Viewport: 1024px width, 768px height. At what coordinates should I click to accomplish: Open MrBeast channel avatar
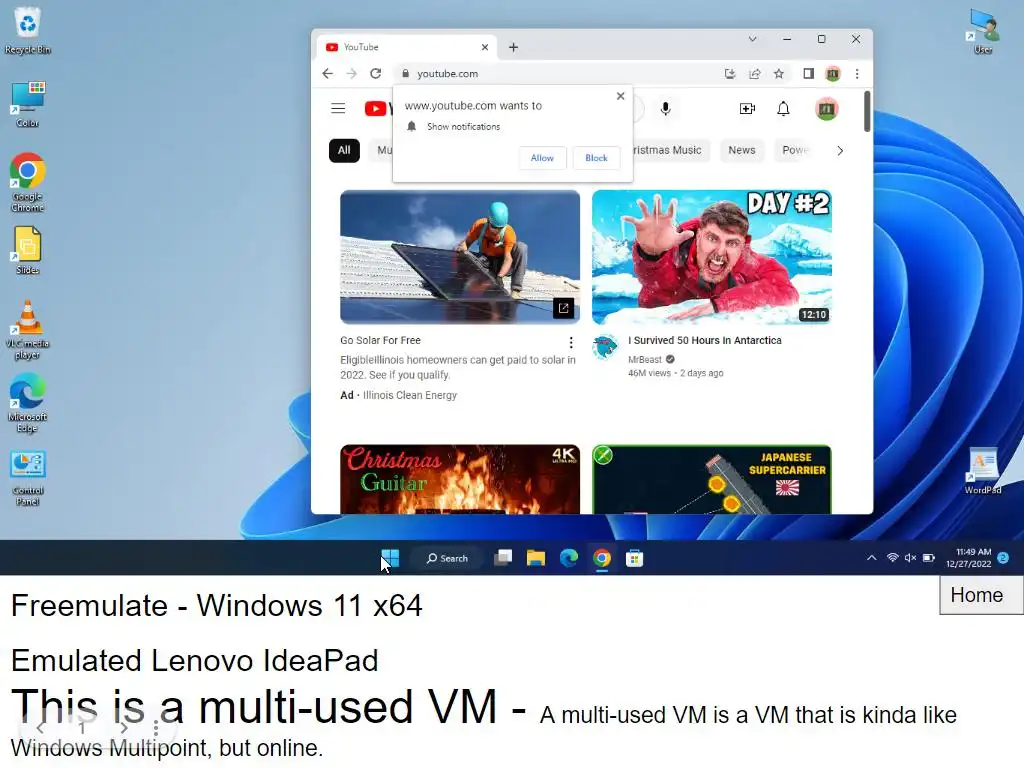605,347
